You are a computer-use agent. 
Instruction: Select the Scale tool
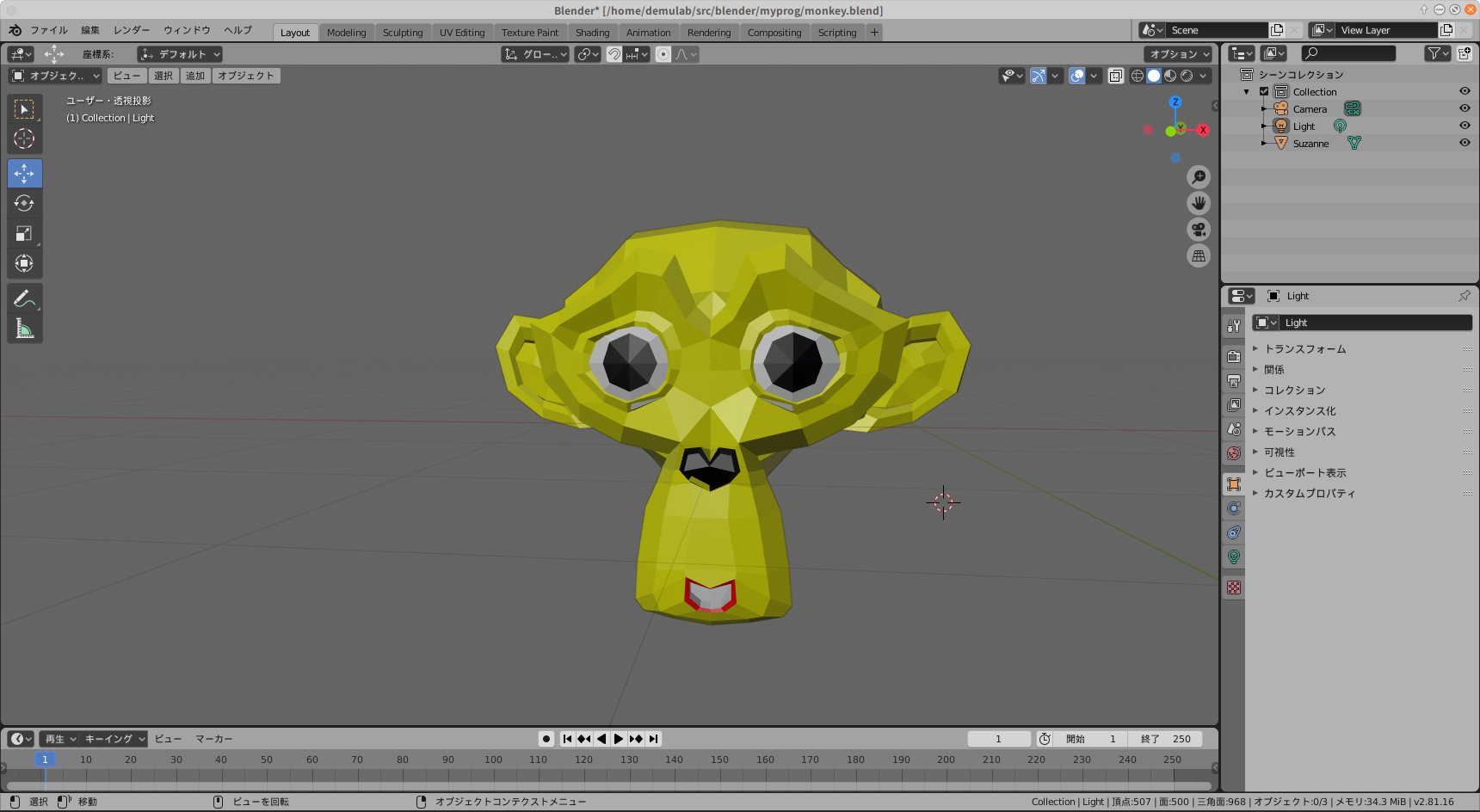[24, 233]
